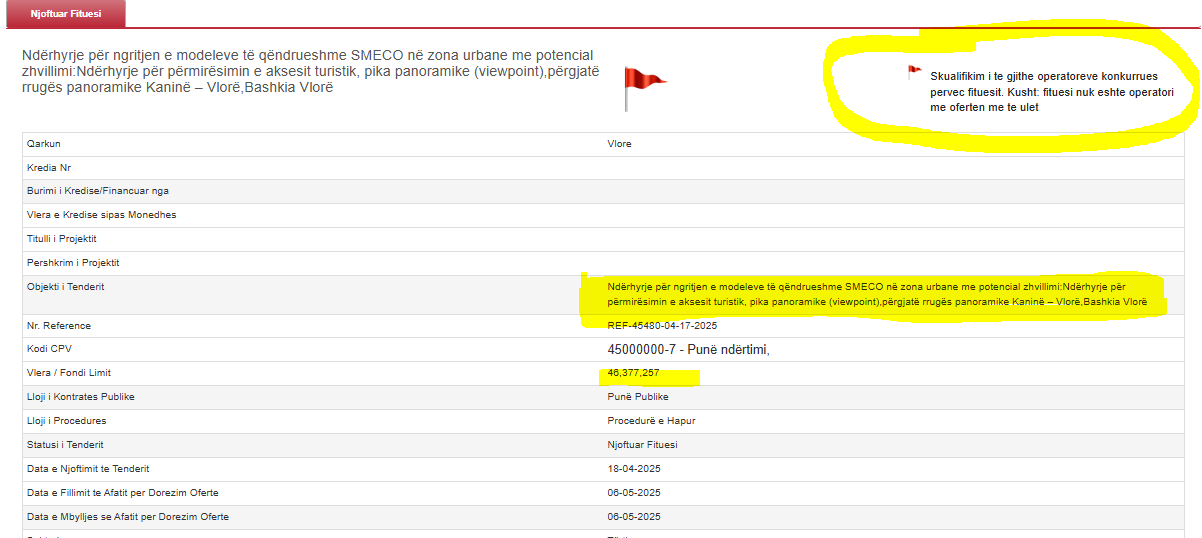
Task: Click the Punë Publike contract type value
Action: 638,397
